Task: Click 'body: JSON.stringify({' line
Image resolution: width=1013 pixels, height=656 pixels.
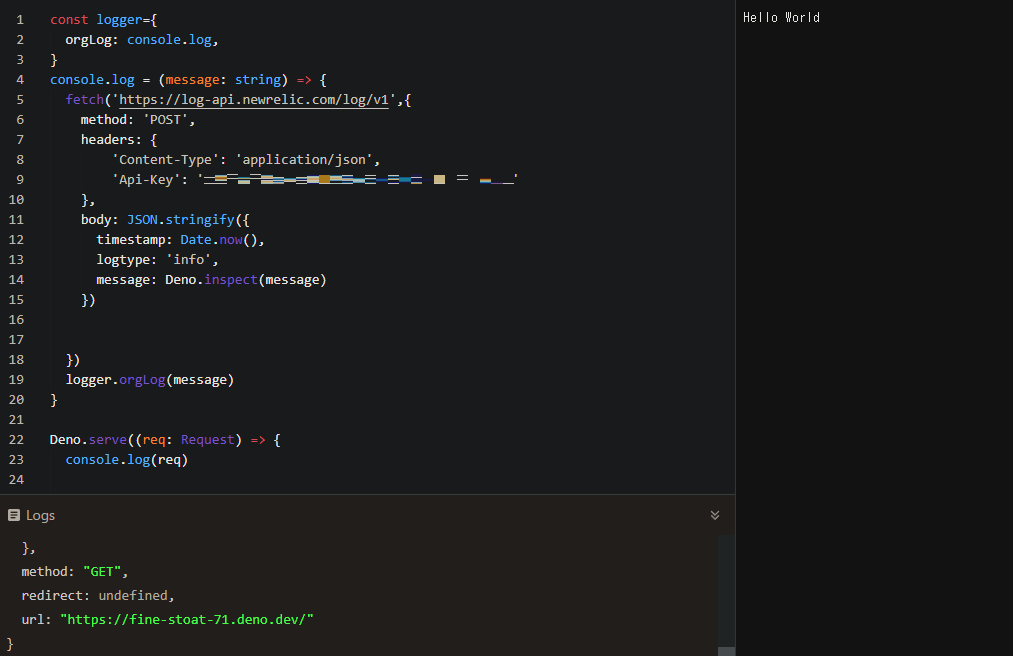Action: click(x=165, y=220)
